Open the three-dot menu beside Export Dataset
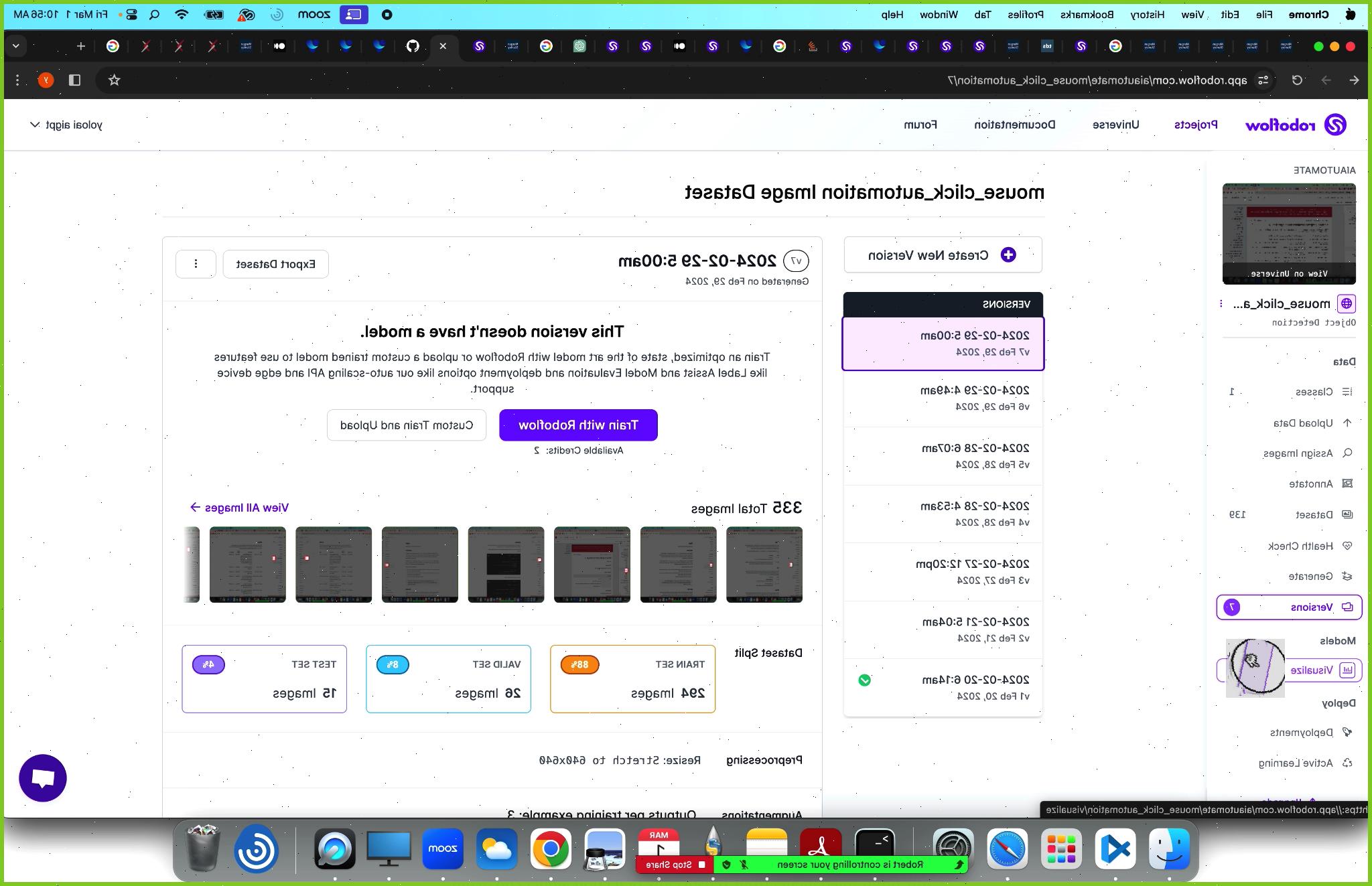Screen dimensions: 1372x886 point(196,264)
